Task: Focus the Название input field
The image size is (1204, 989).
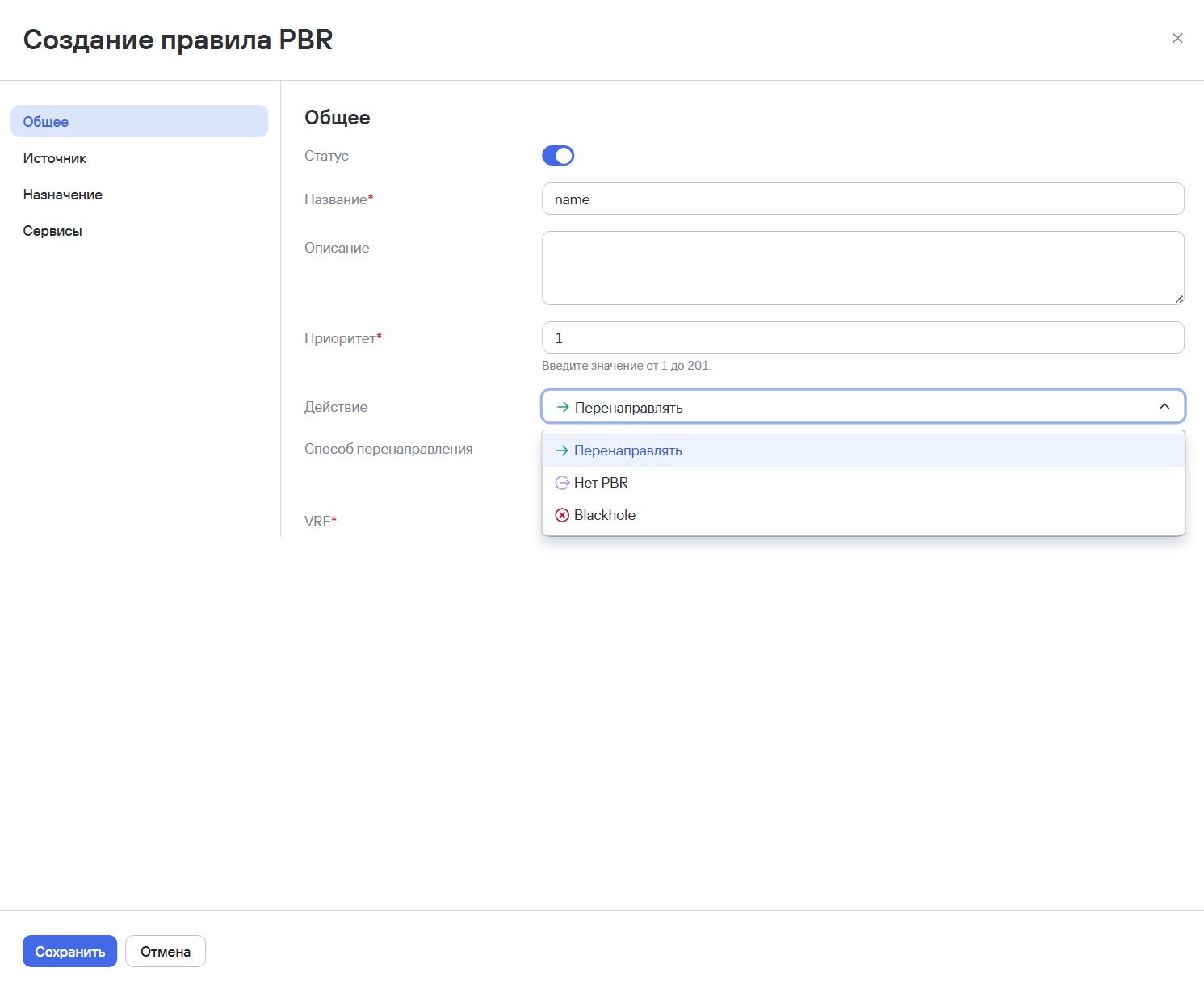Action: (x=863, y=199)
